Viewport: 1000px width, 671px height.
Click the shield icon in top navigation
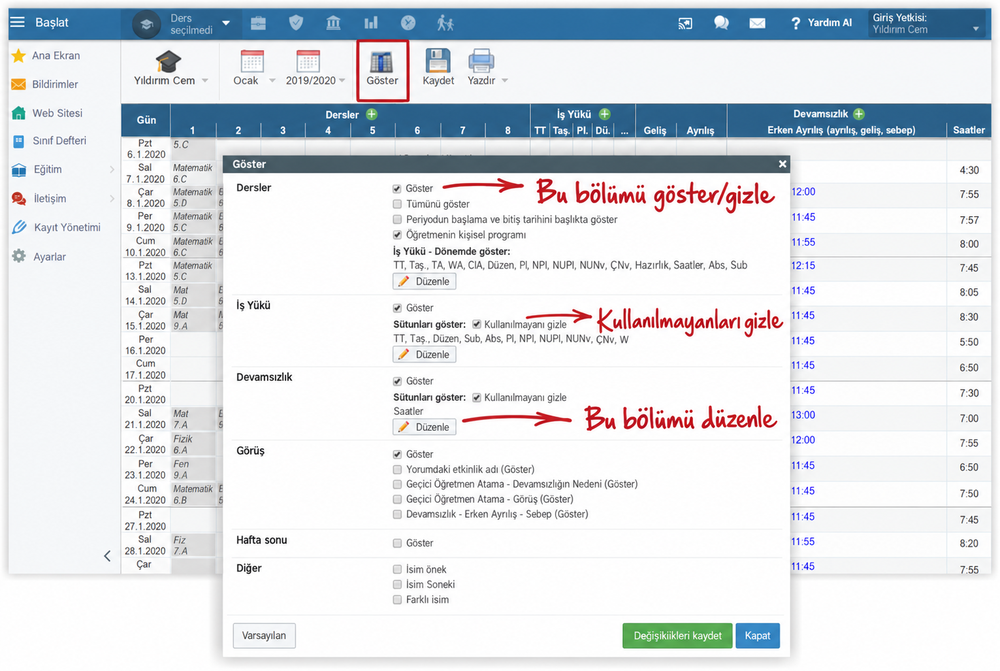tap(296, 23)
